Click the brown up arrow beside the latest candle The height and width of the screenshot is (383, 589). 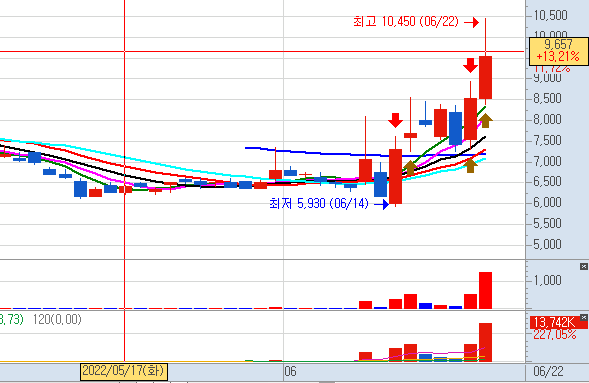(x=485, y=121)
